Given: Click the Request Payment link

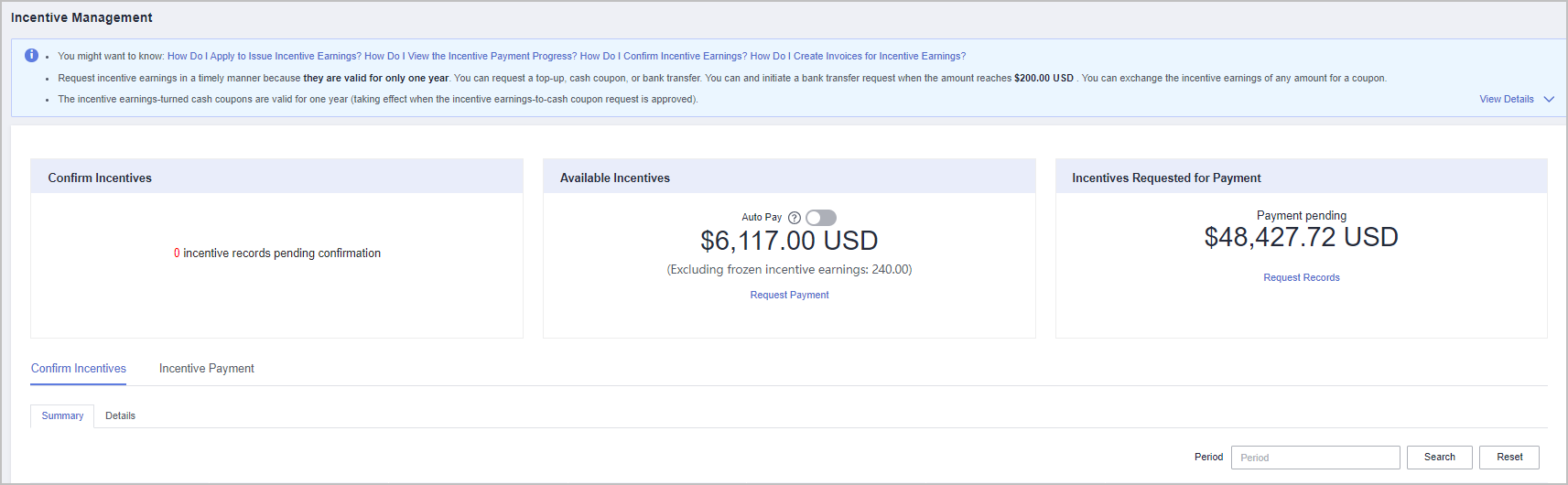Looking at the screenshot, I should [x=789, y=295].
